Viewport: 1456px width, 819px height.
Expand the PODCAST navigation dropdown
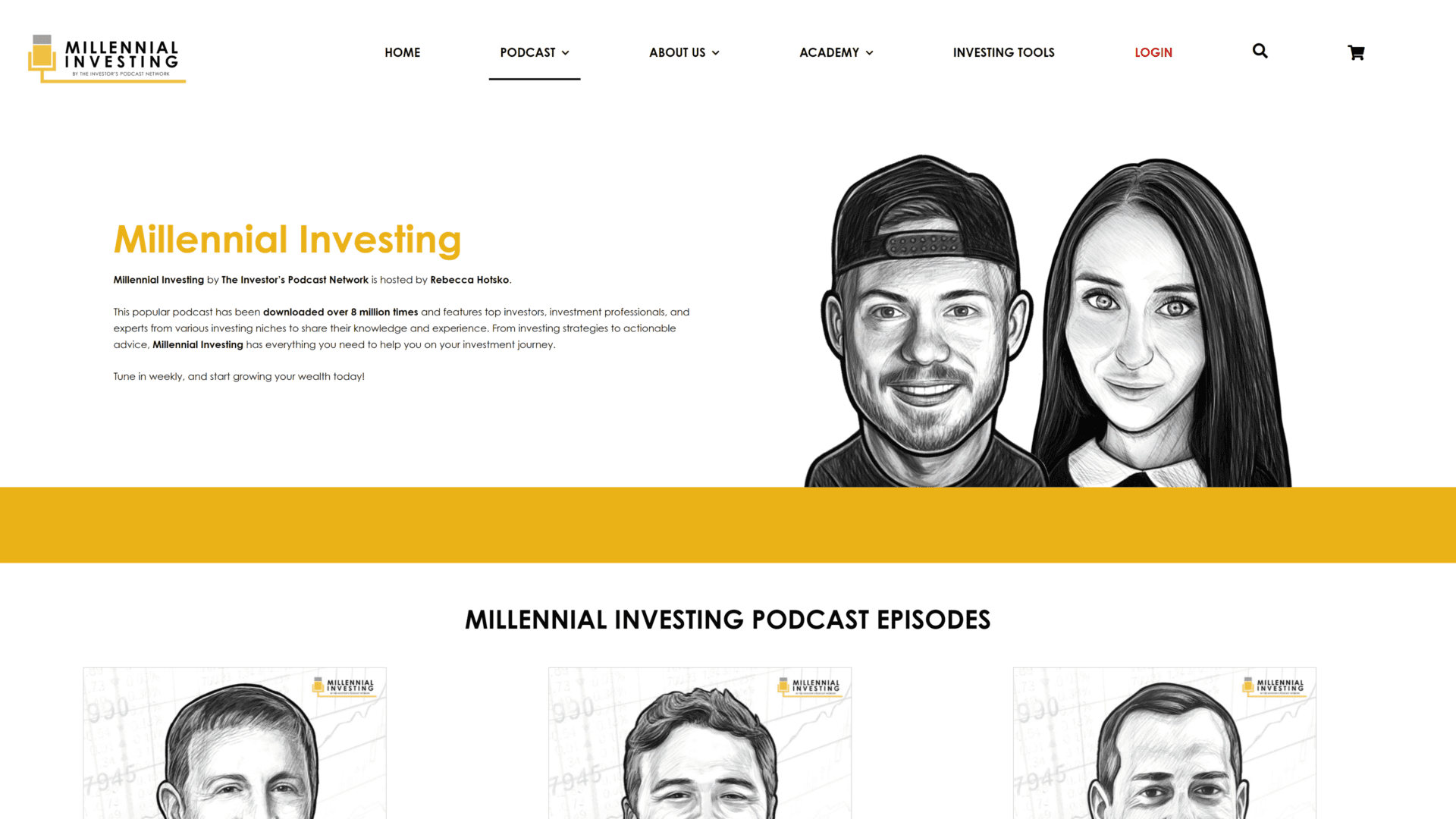point(534,52)
